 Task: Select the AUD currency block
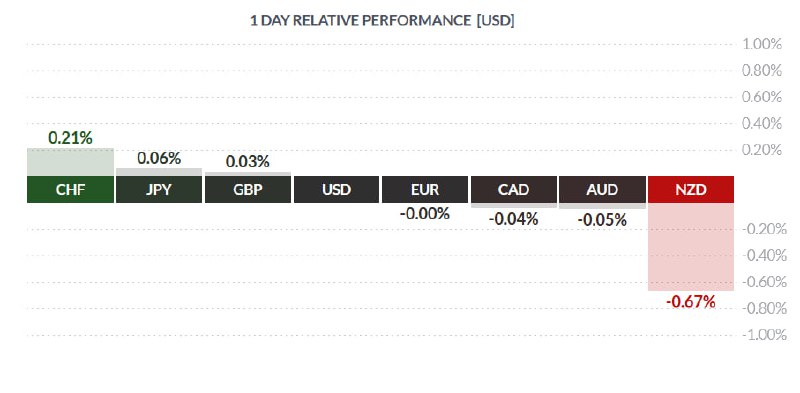[602, 189]
